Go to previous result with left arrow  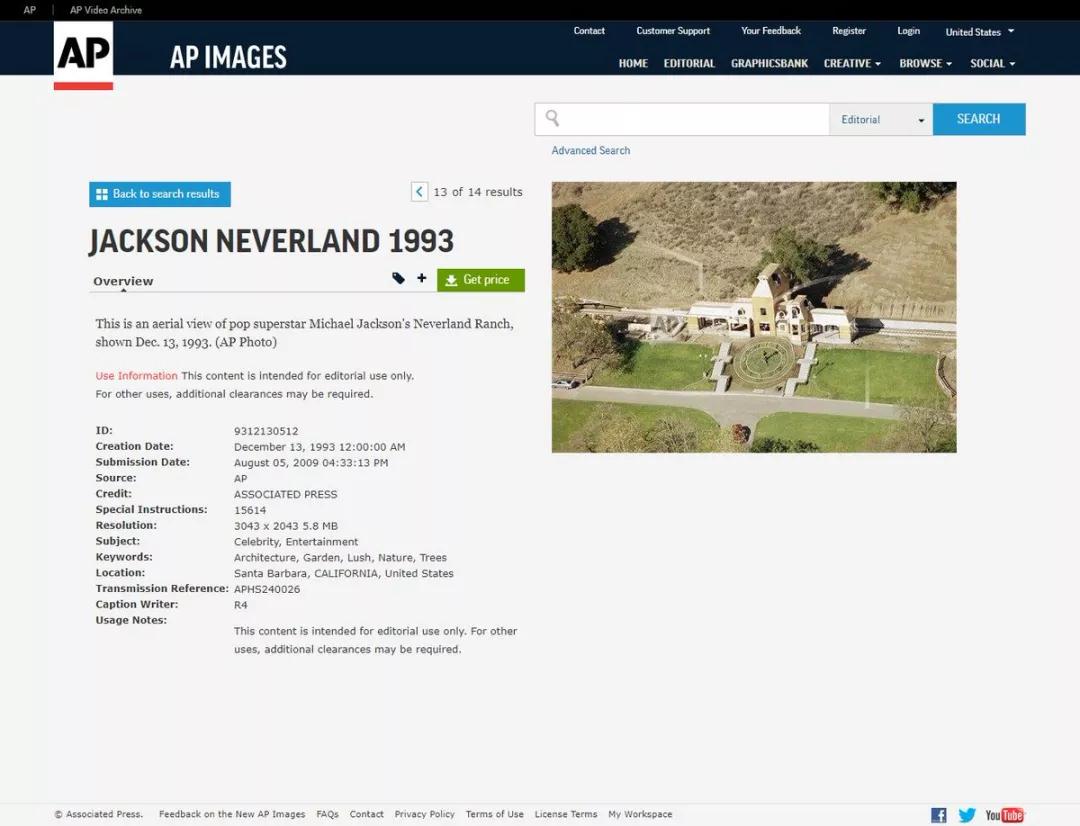click(419, 192)
